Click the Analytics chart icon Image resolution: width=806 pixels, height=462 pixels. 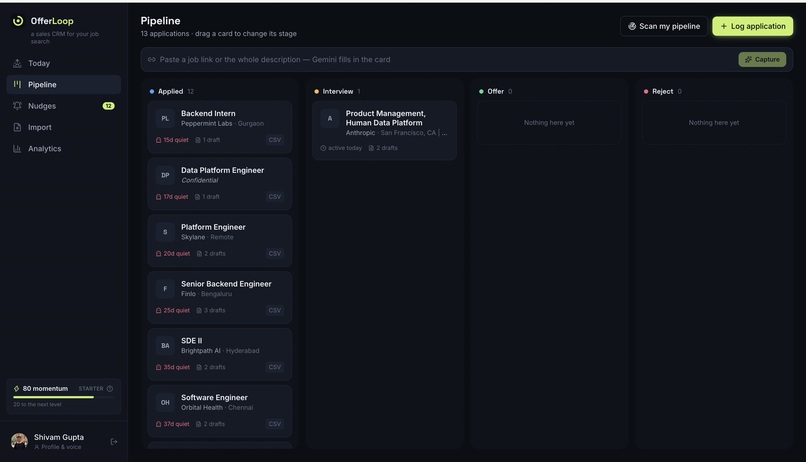(17, 149)
